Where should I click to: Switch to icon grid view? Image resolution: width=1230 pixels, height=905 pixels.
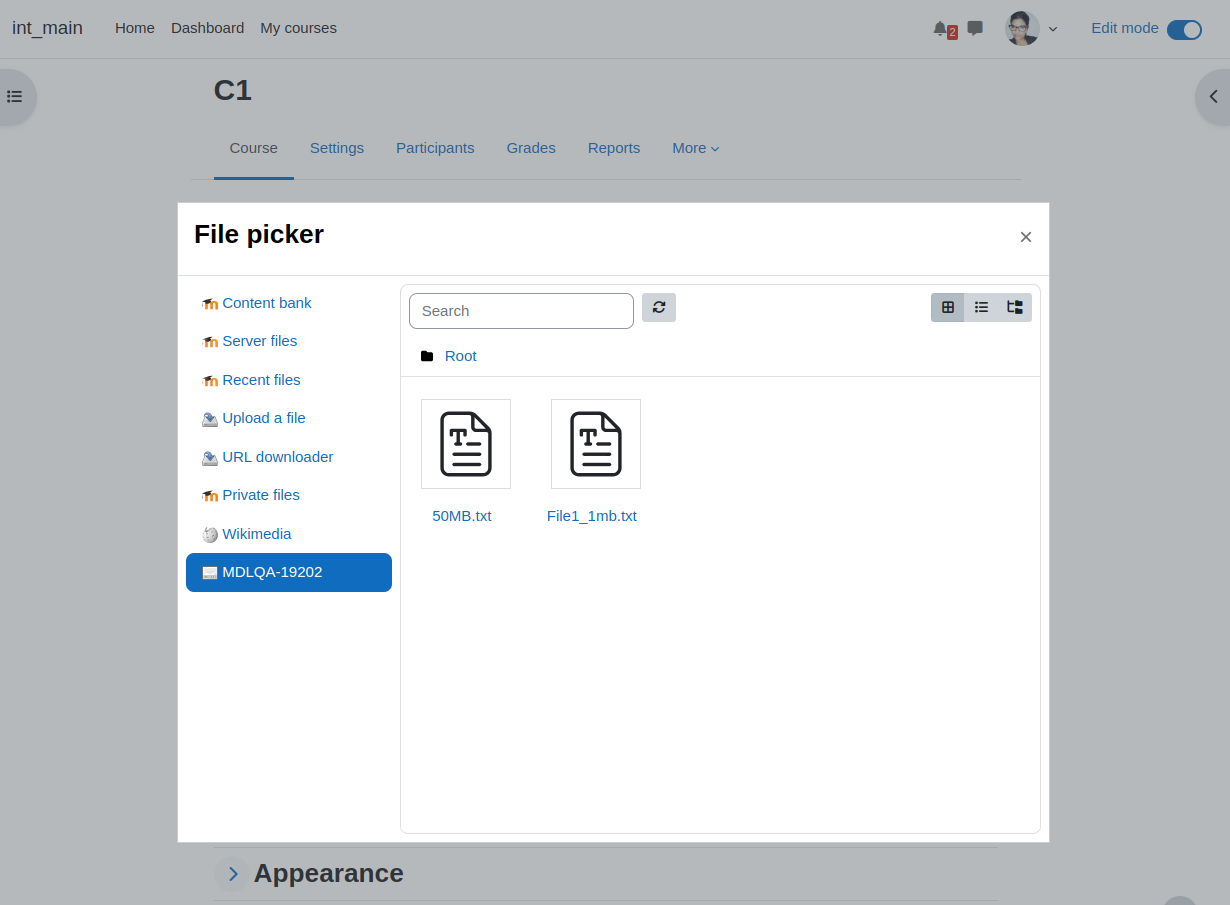pos(948,307)
